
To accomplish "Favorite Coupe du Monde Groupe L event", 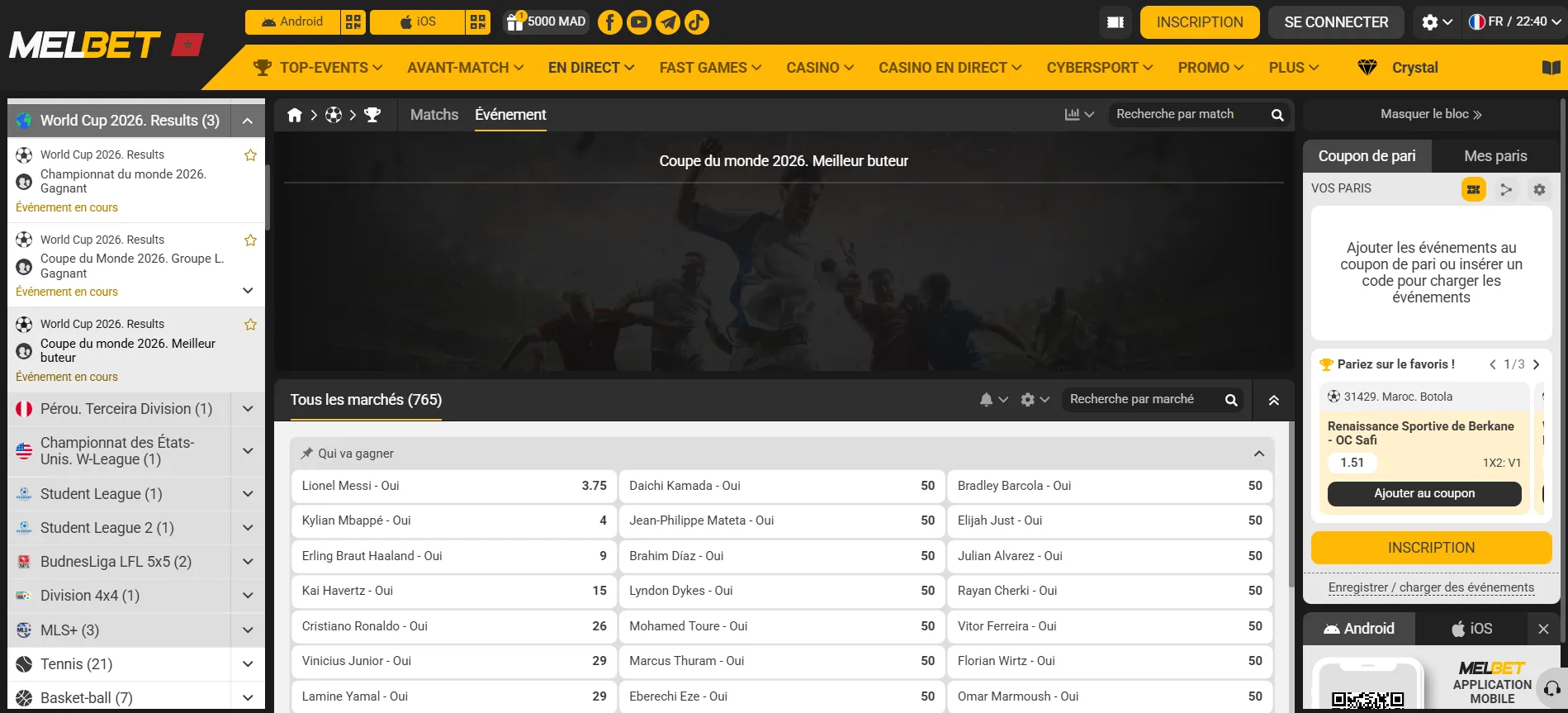I will point(250,240).
